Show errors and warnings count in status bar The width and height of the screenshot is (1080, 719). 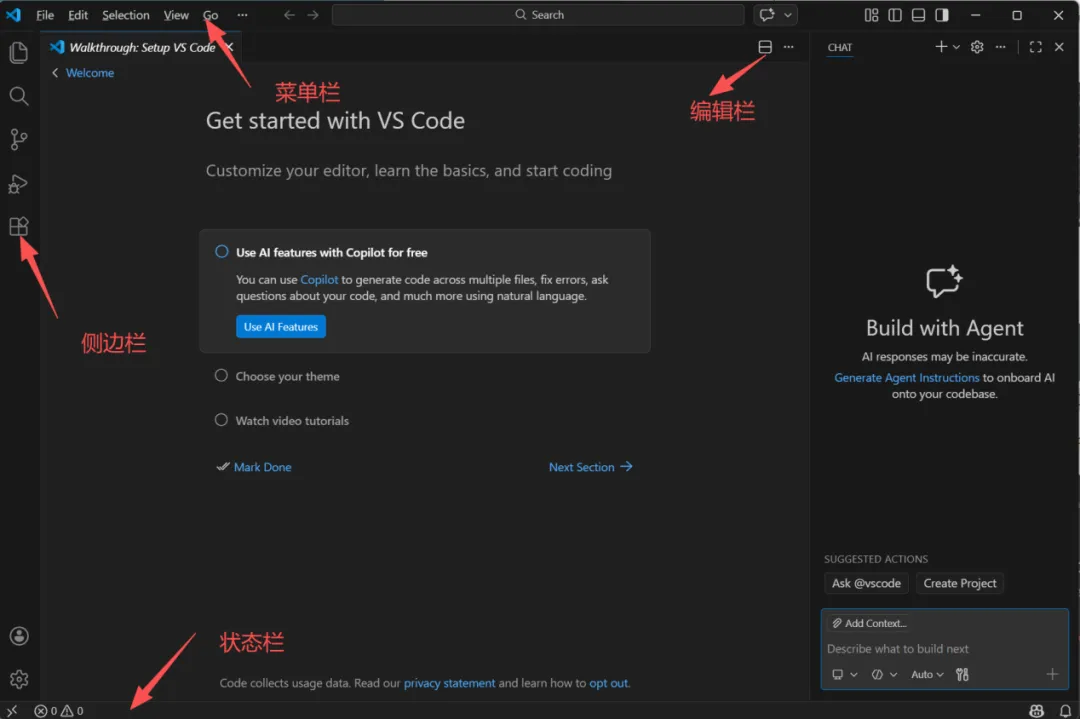[59, 711]
